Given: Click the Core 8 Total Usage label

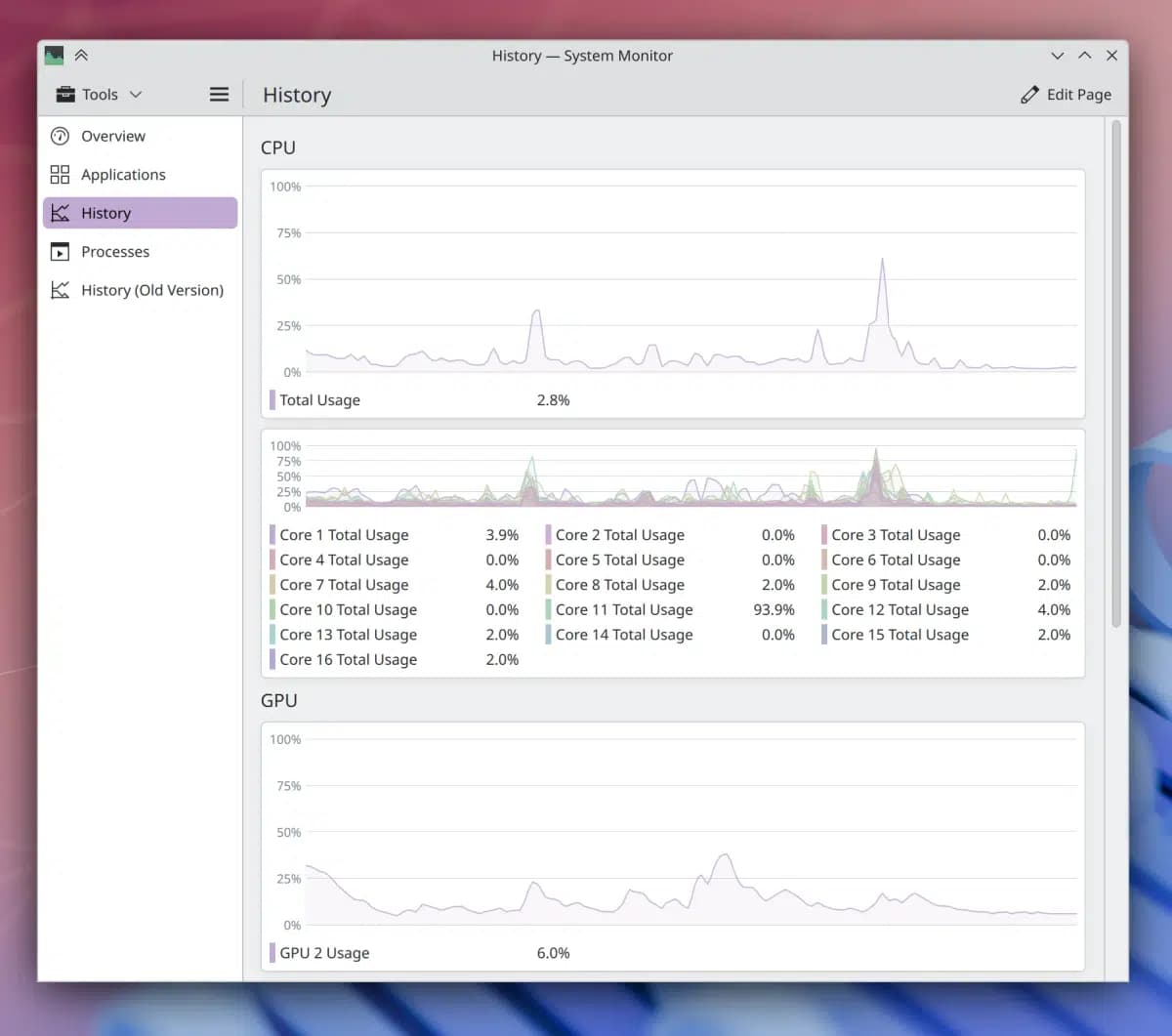Looking at the screenshot, I should click(x=620, y=585).
